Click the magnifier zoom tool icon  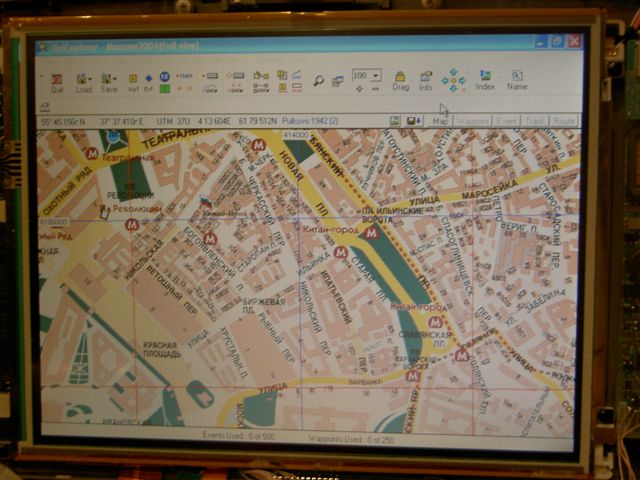pos(319,80)
